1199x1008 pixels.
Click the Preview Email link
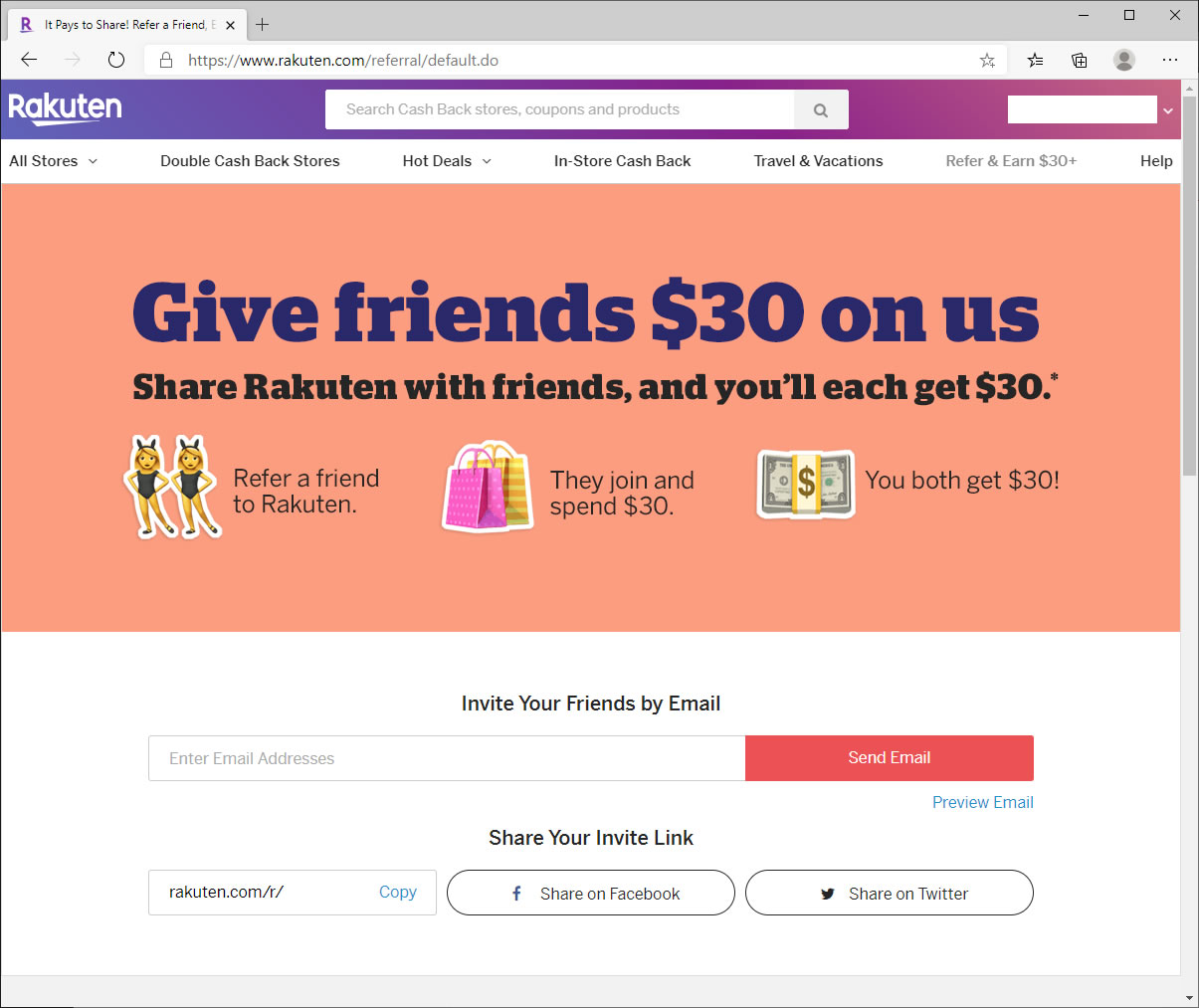click(x=982, y=802)
